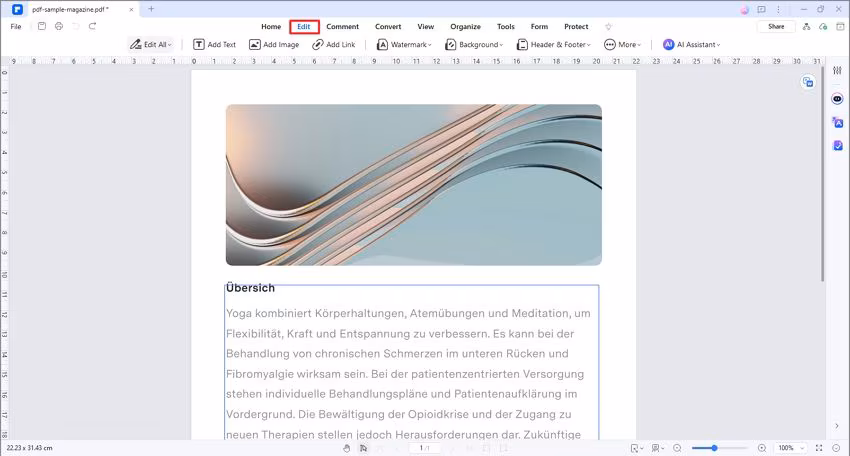Click the Add Text tool
Viewport: 850px width, 456px height.
click(x=215, y=44)
